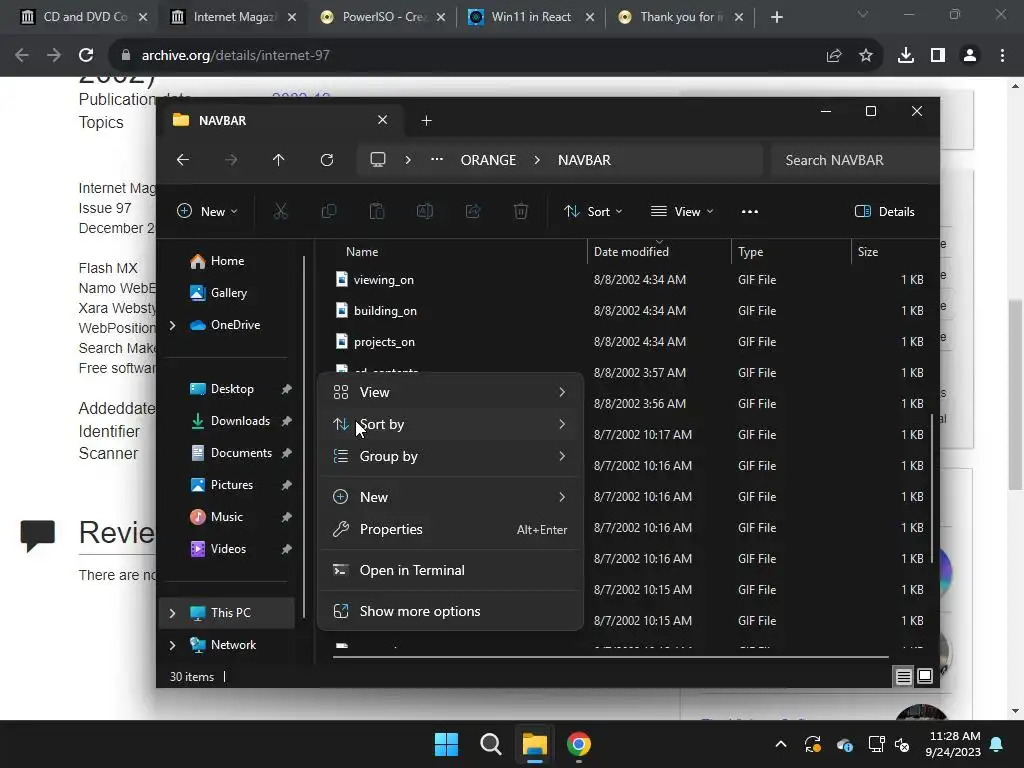Toggle Chrome side panel icon

tap(938, 56)
